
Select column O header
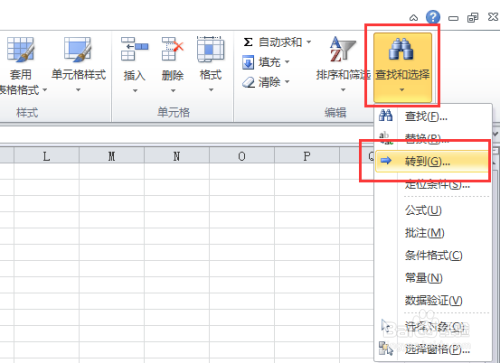(242, 156)
